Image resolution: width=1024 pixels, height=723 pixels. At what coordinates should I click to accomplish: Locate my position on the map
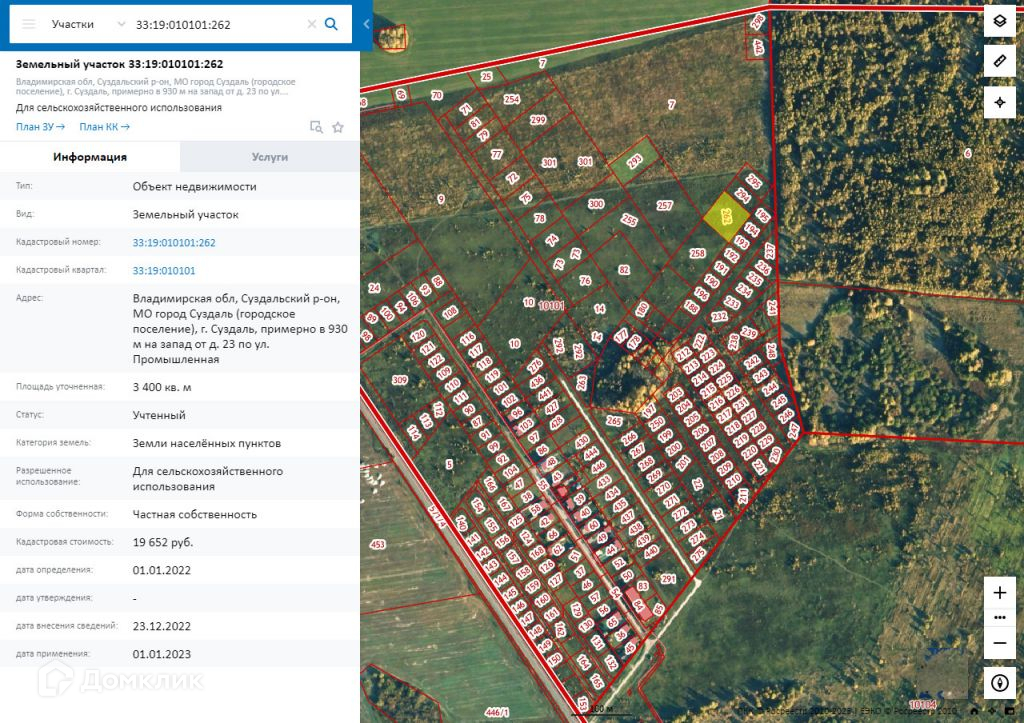pyautogui.click(x=1000, y=103)
